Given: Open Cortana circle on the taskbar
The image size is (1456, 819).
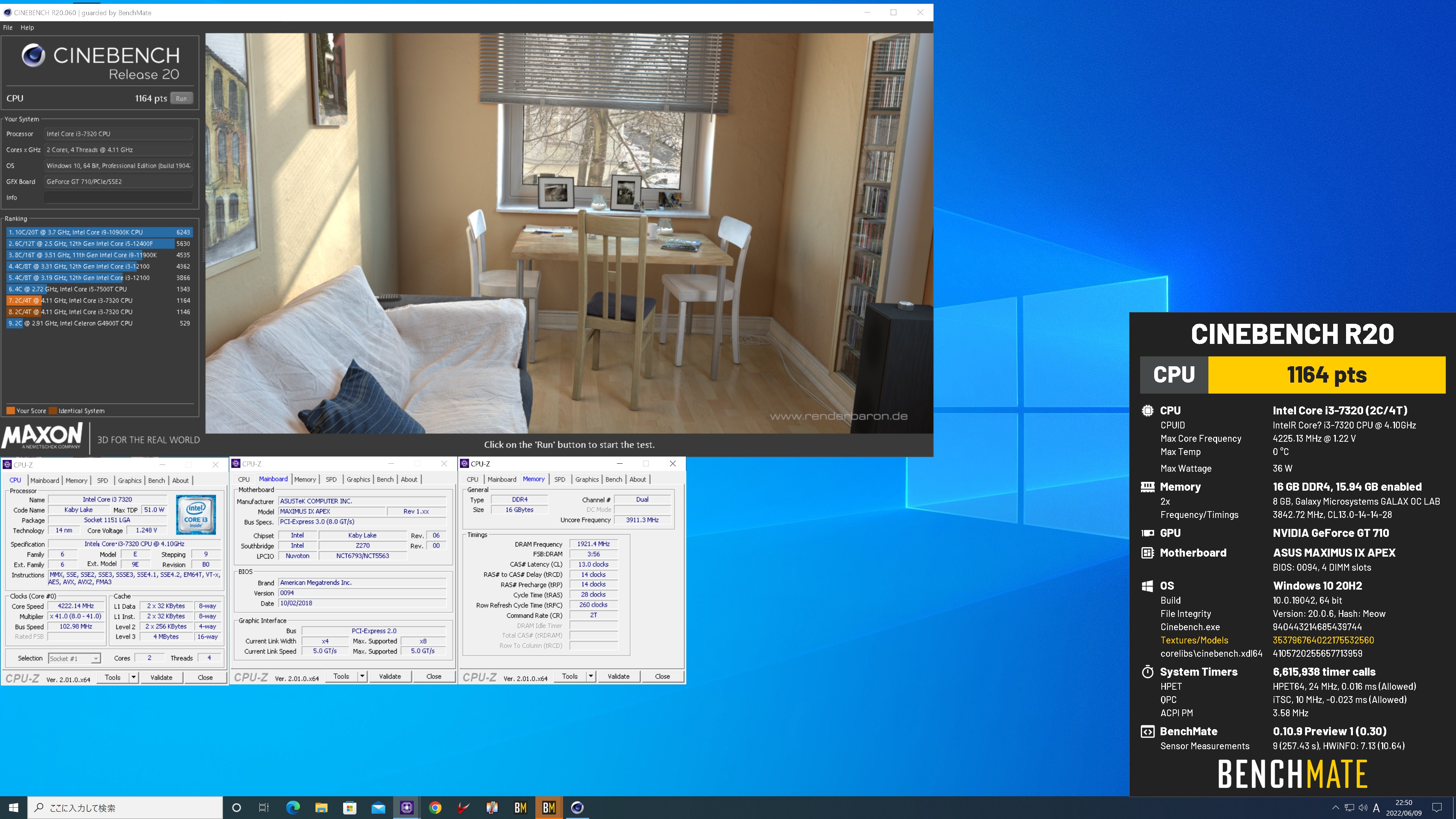Looking at the screenshot, I should [x=237, y=808].
